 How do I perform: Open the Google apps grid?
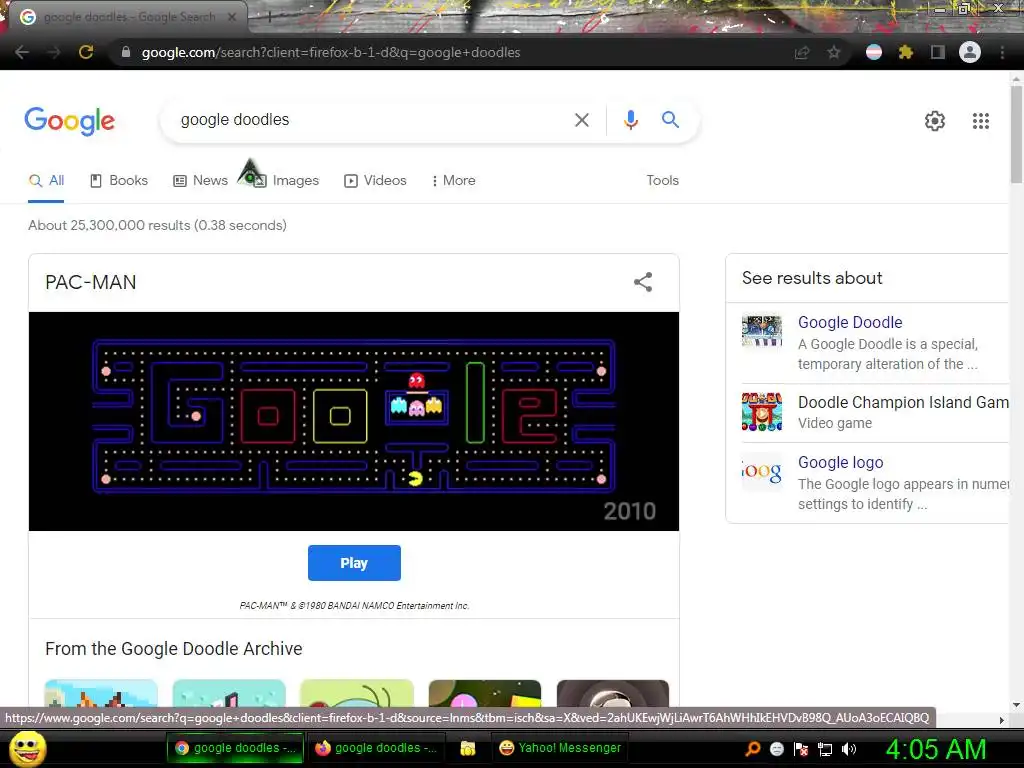(981, 121)
